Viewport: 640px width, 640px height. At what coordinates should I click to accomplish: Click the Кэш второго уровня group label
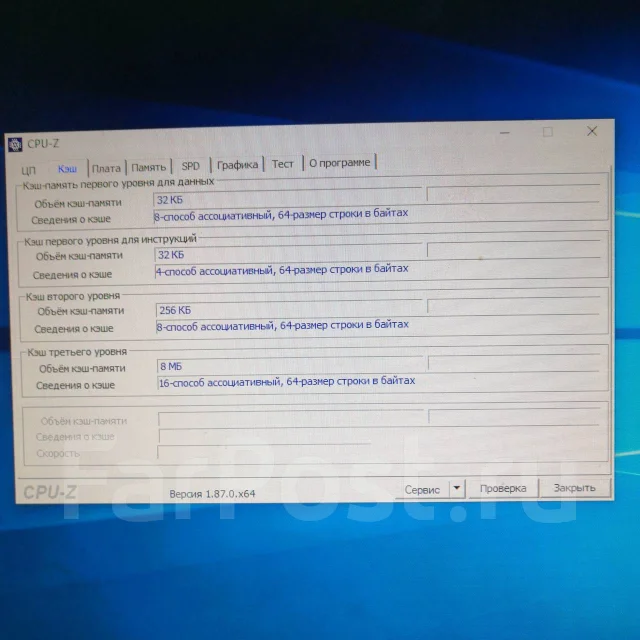click(73, 296)
